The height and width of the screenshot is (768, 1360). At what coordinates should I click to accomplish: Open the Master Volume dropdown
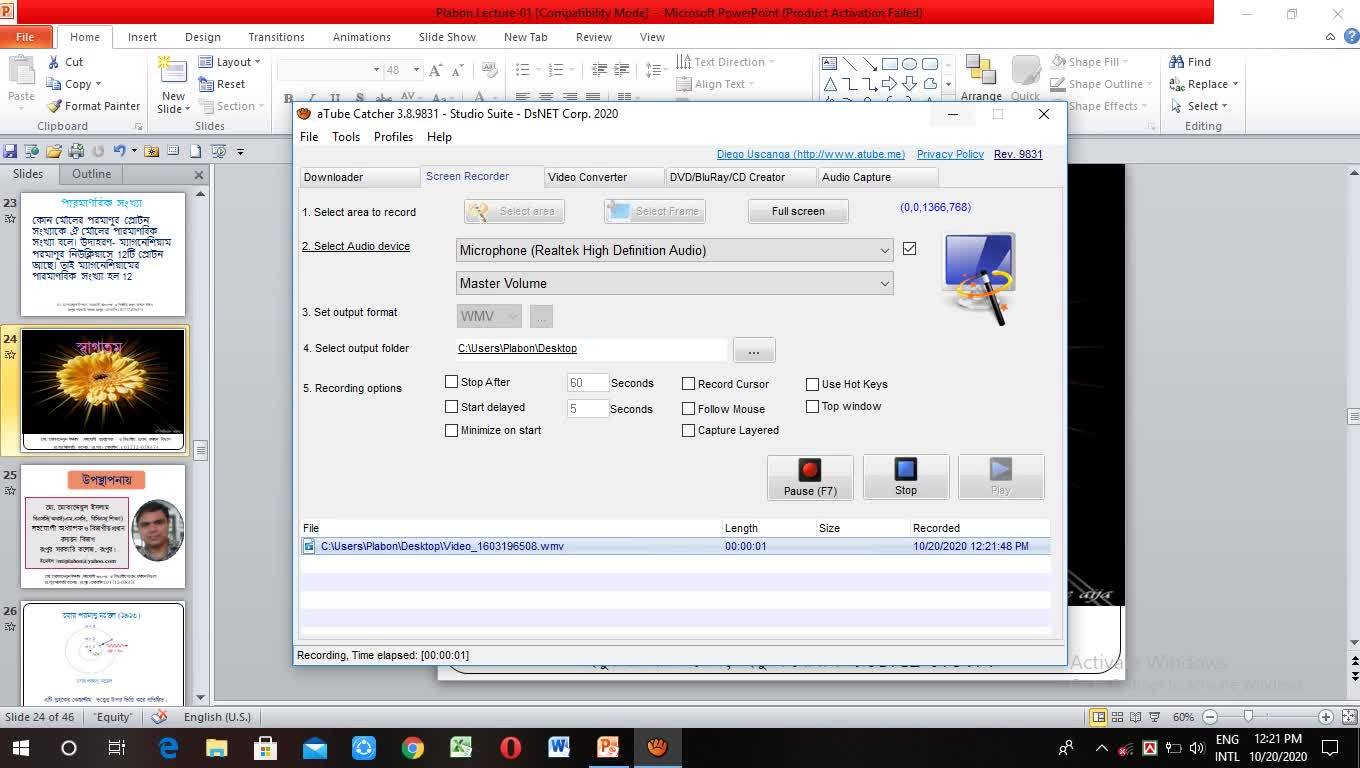674,283
